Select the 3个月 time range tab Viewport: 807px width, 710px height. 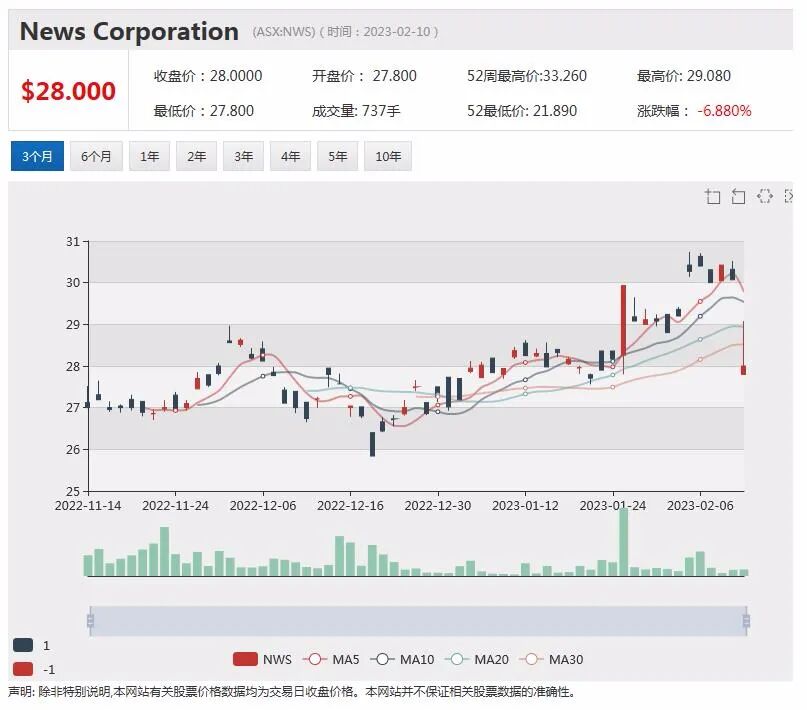tap(37, 156)
